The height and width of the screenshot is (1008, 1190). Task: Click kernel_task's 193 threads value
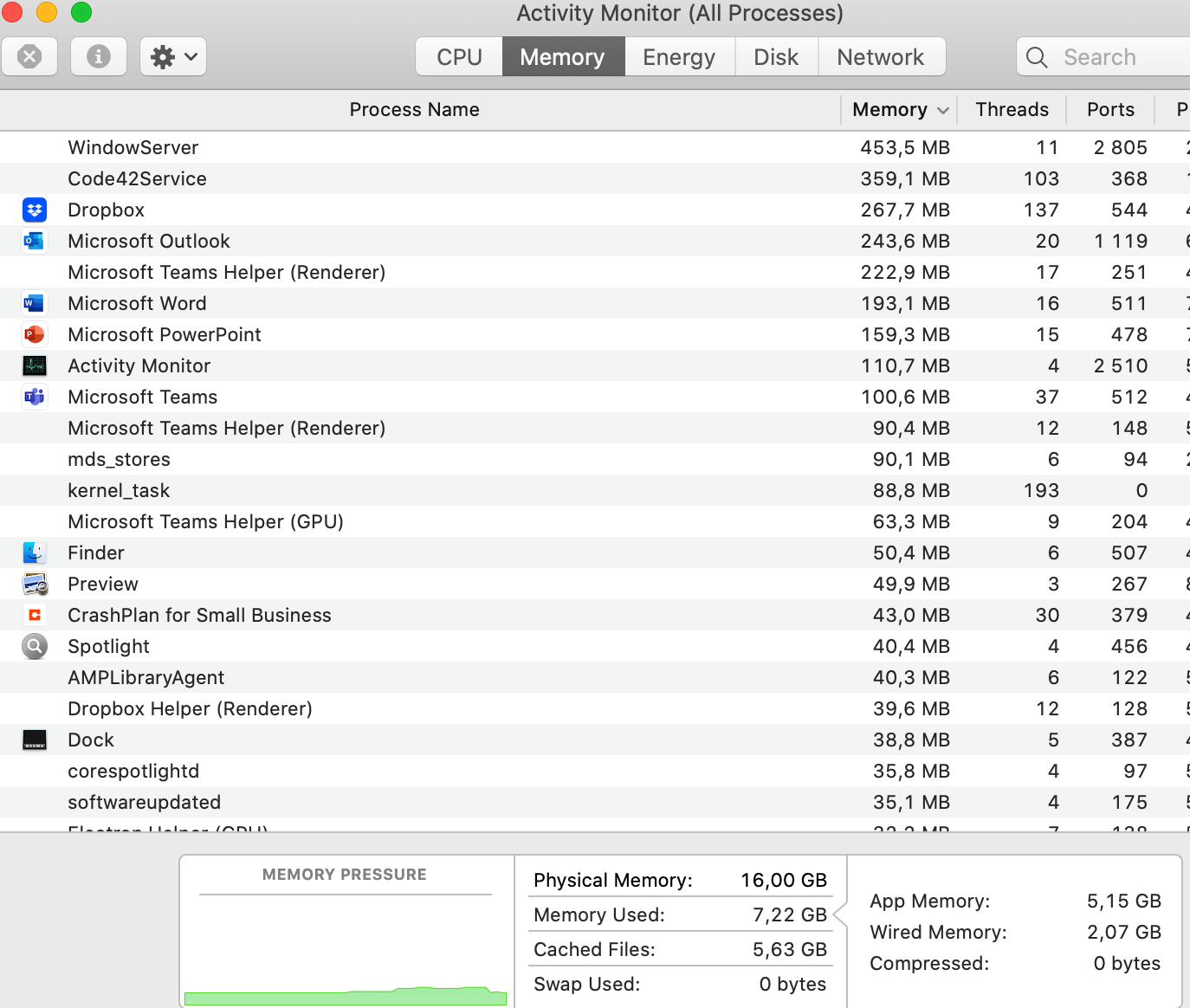tap(1041, 490)
